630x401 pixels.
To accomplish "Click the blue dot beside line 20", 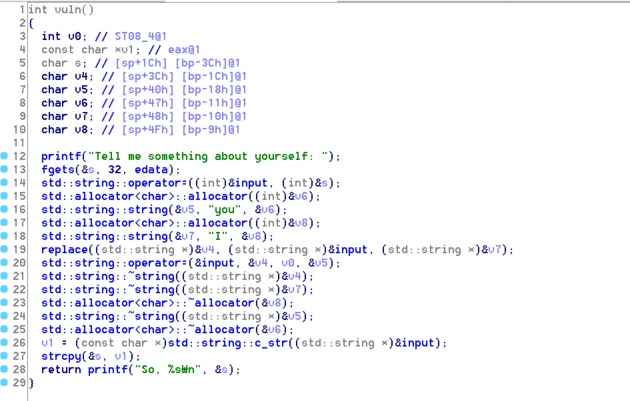I will 4,262.
